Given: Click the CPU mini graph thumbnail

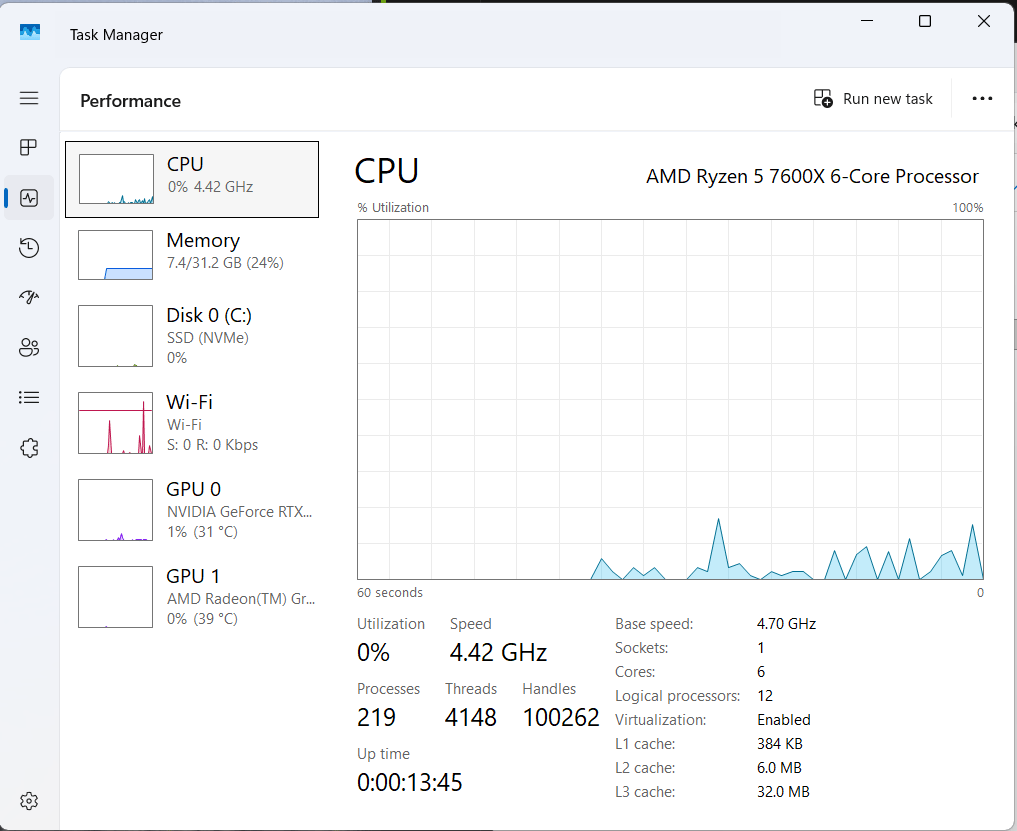Looking at the screenshot, I should click(x=116, y=179).
